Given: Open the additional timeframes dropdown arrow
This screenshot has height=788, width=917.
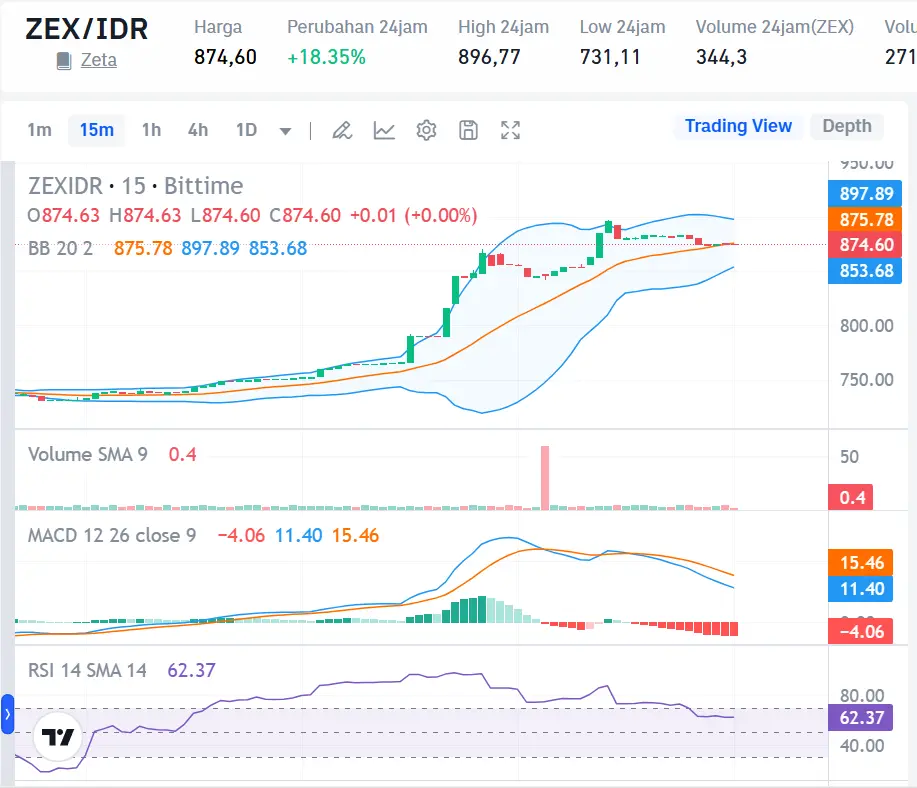Looking at the screenshot, I should pyautogui.click(x=285, y=130).
